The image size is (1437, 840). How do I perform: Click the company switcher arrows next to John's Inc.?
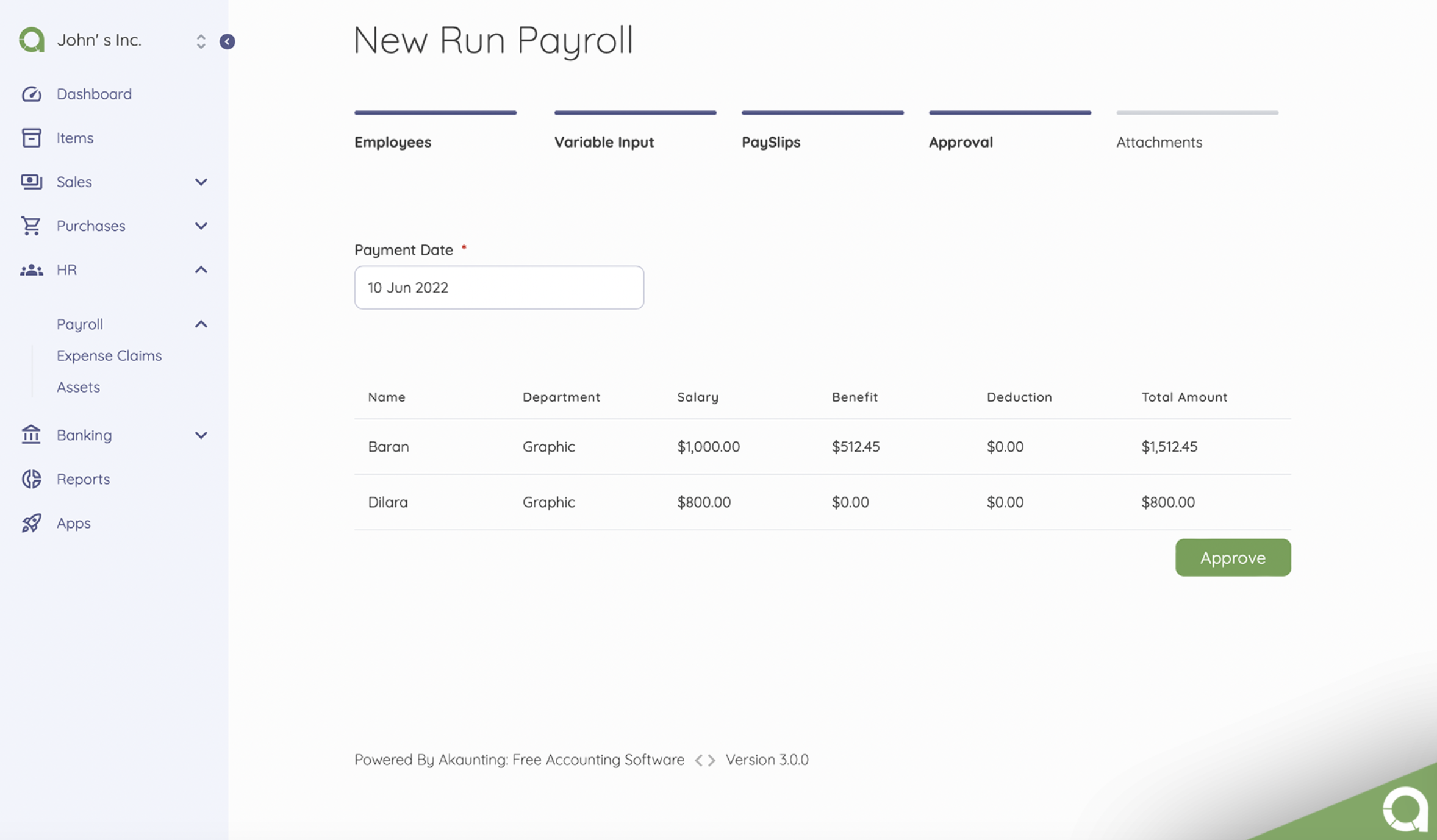pos(201,41)
